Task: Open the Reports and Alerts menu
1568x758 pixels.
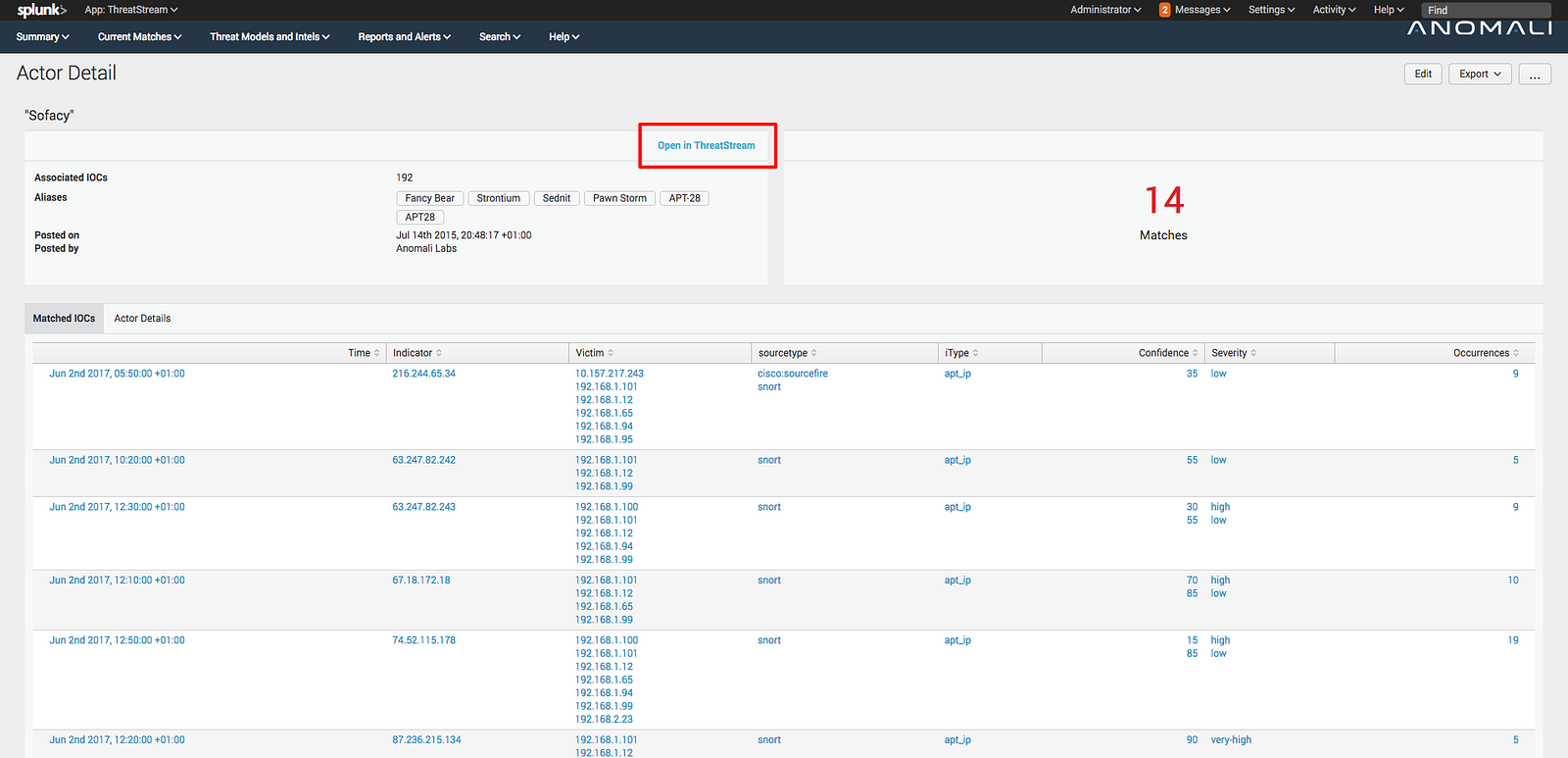Action: tap(405, 37)
